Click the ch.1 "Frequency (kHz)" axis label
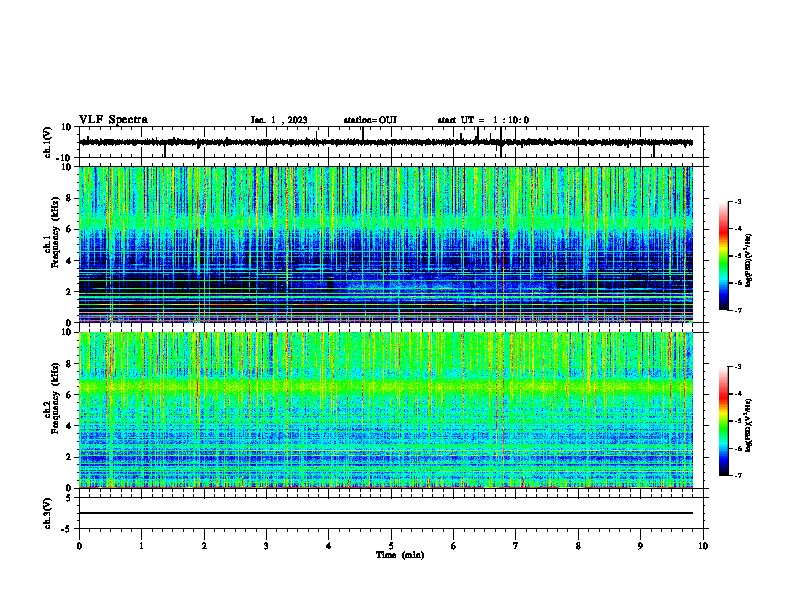 click(x=55, y=232)
